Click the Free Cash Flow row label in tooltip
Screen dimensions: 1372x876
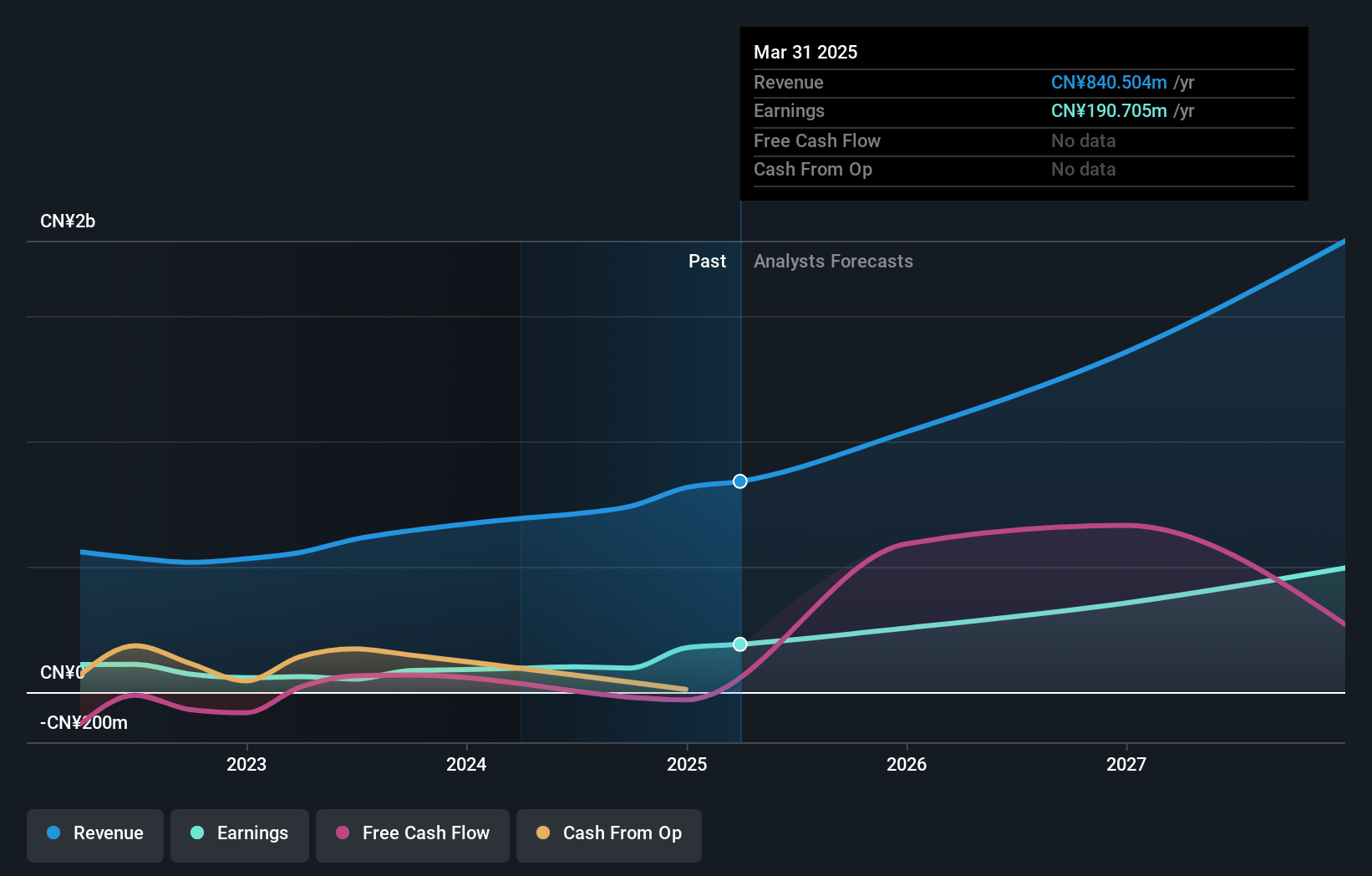(817, 141)
